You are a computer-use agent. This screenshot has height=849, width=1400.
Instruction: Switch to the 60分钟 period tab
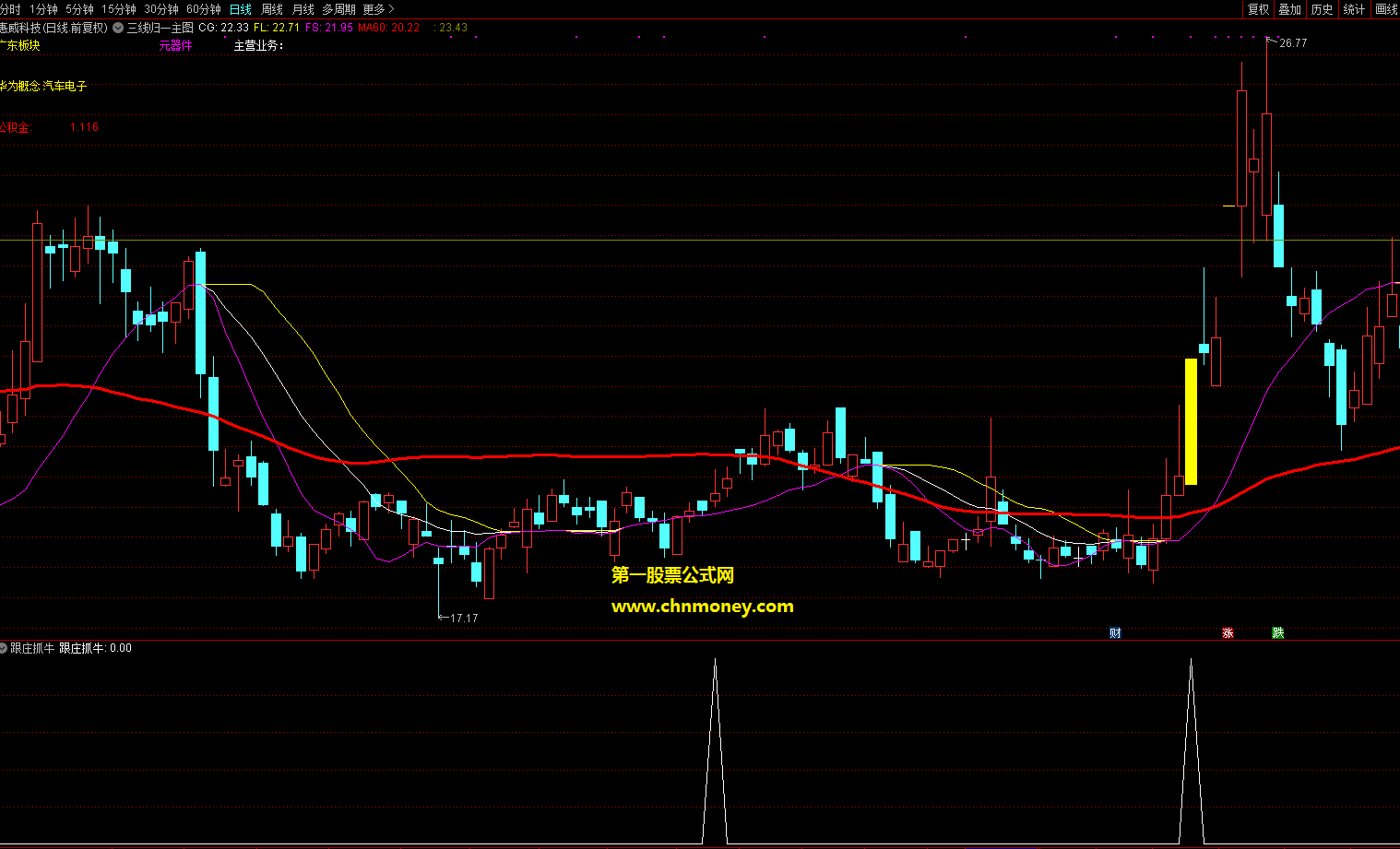pos(204,9)
